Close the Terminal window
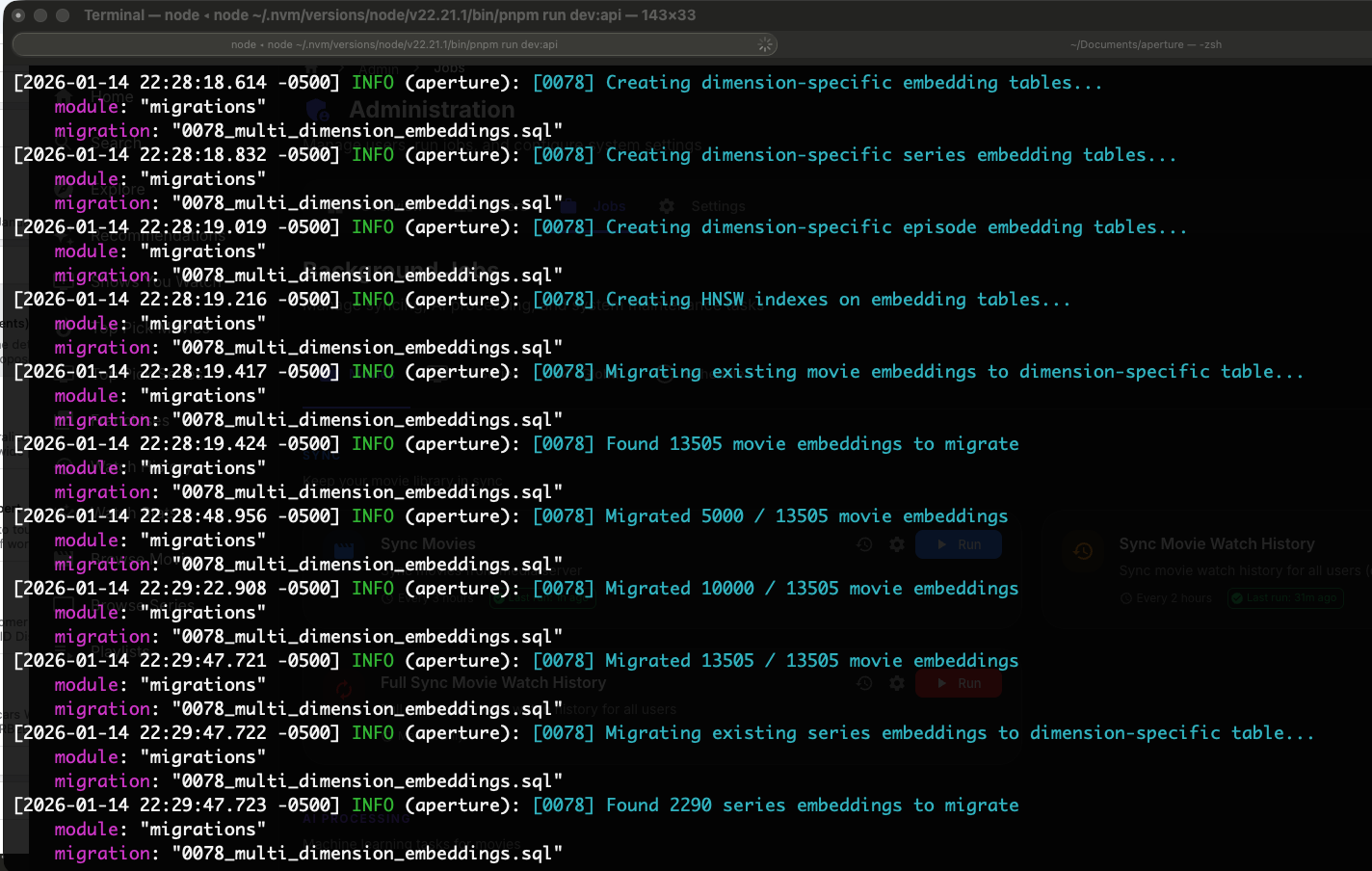 18,15
